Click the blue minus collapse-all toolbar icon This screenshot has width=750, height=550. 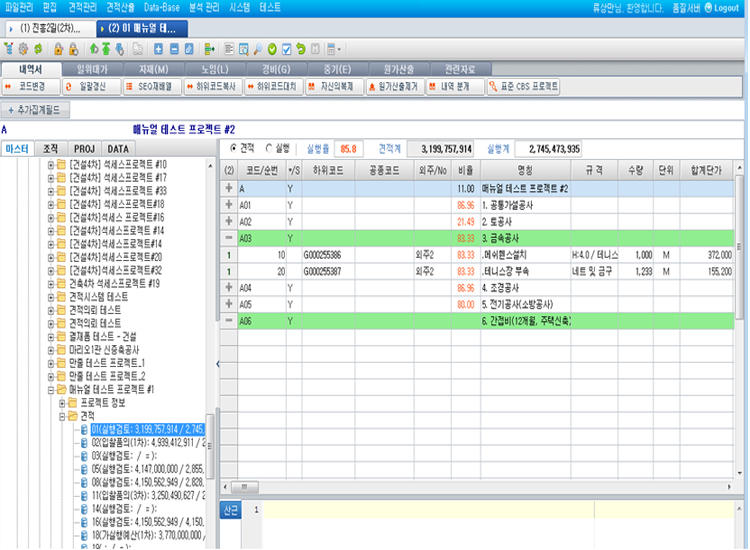pos(175,48)
